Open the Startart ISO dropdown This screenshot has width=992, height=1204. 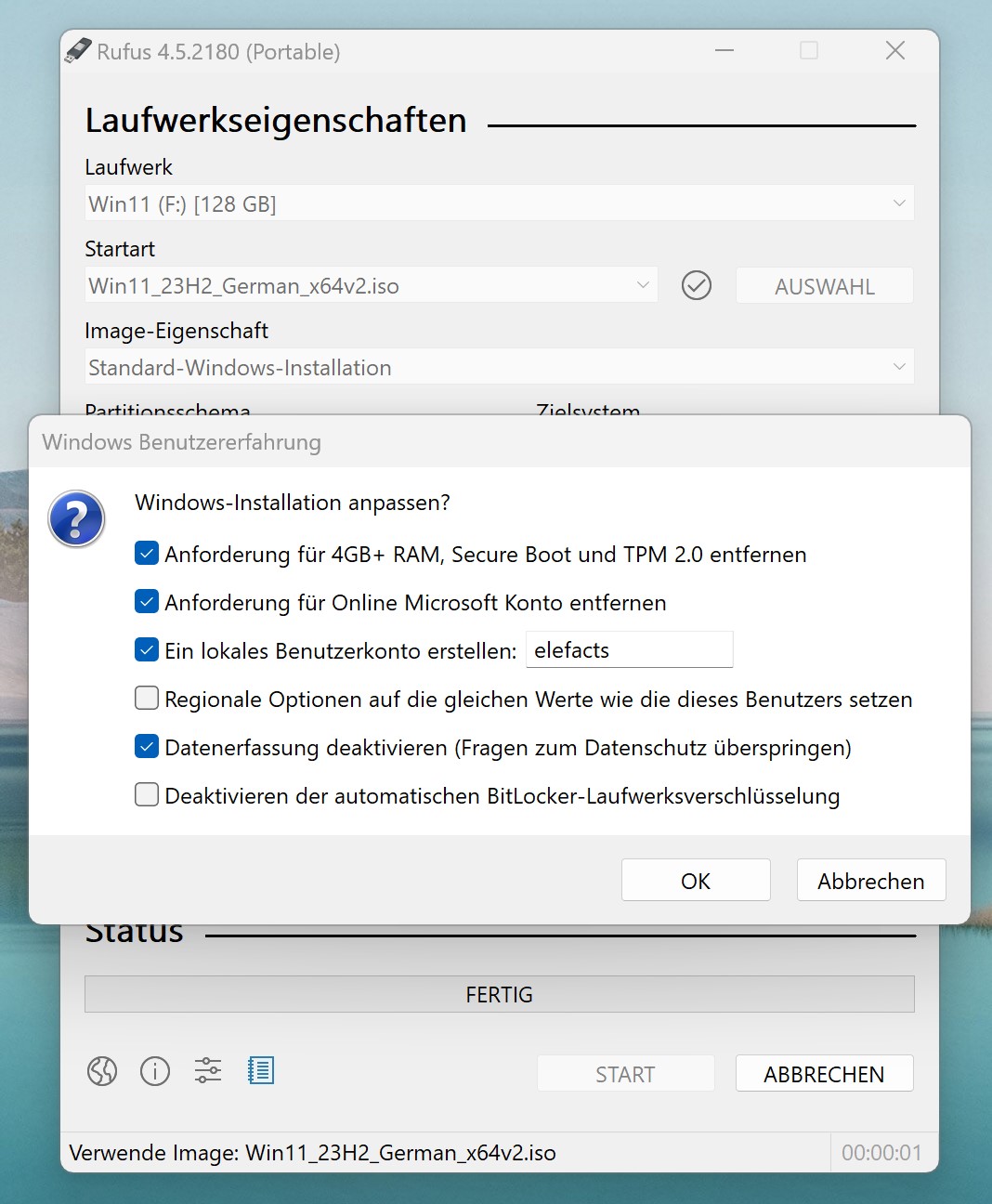(371, 285)
